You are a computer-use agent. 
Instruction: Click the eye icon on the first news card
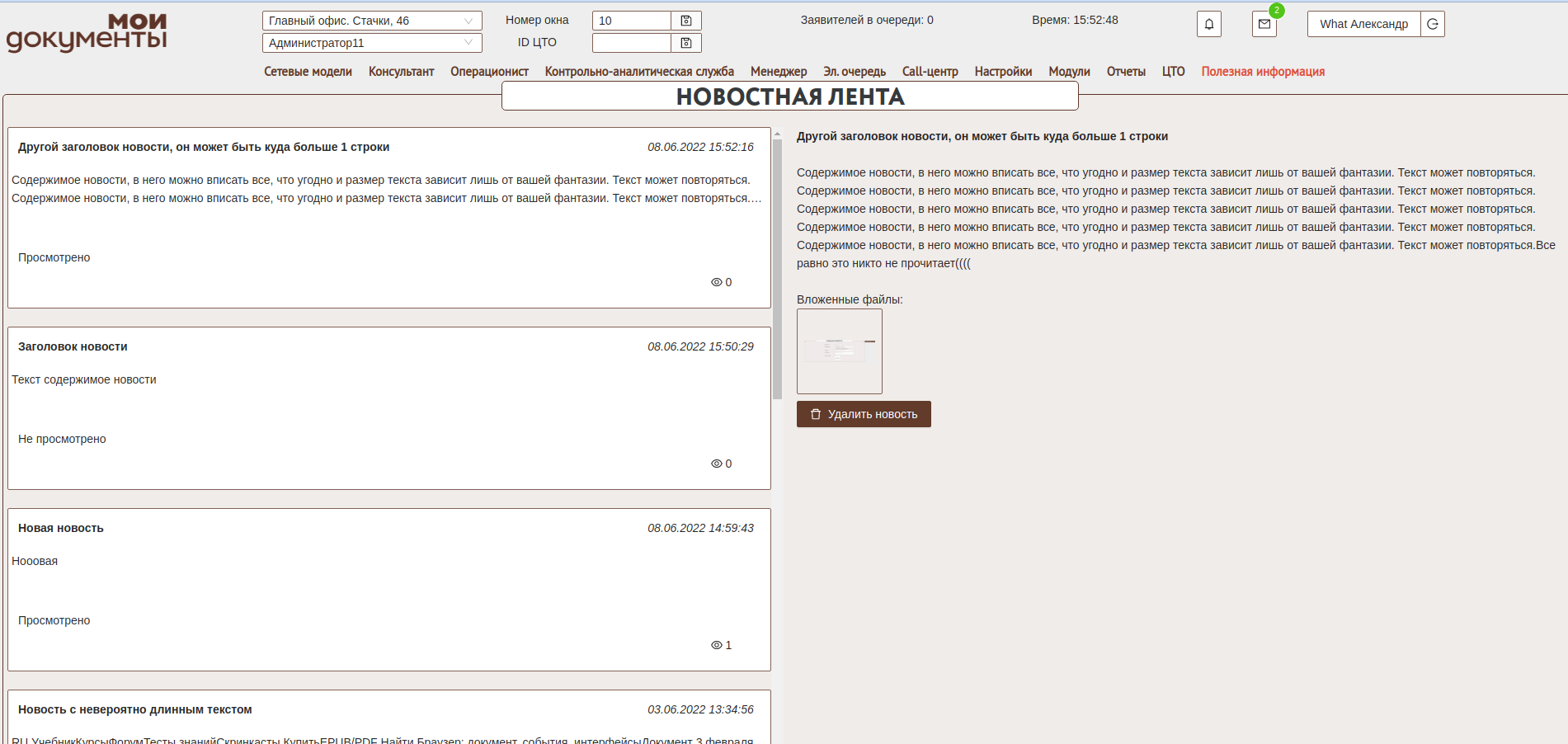[716, 282]
